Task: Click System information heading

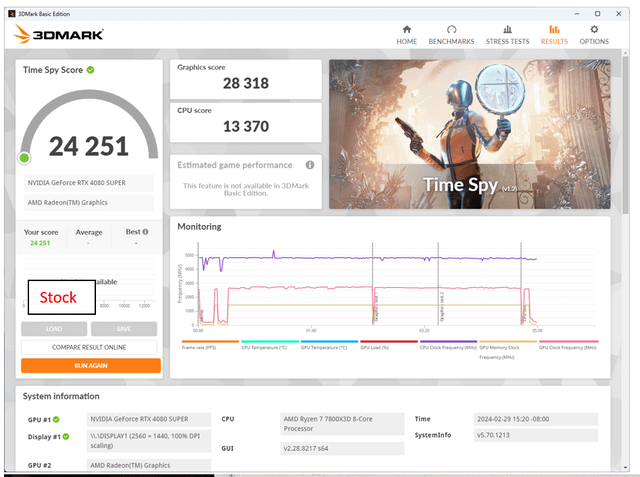Action: 61,396
